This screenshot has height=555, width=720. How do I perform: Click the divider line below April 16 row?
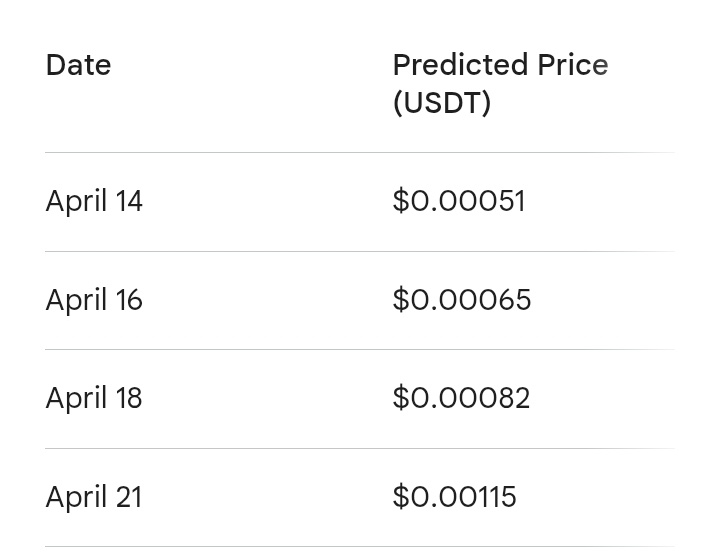pos(360,349)
